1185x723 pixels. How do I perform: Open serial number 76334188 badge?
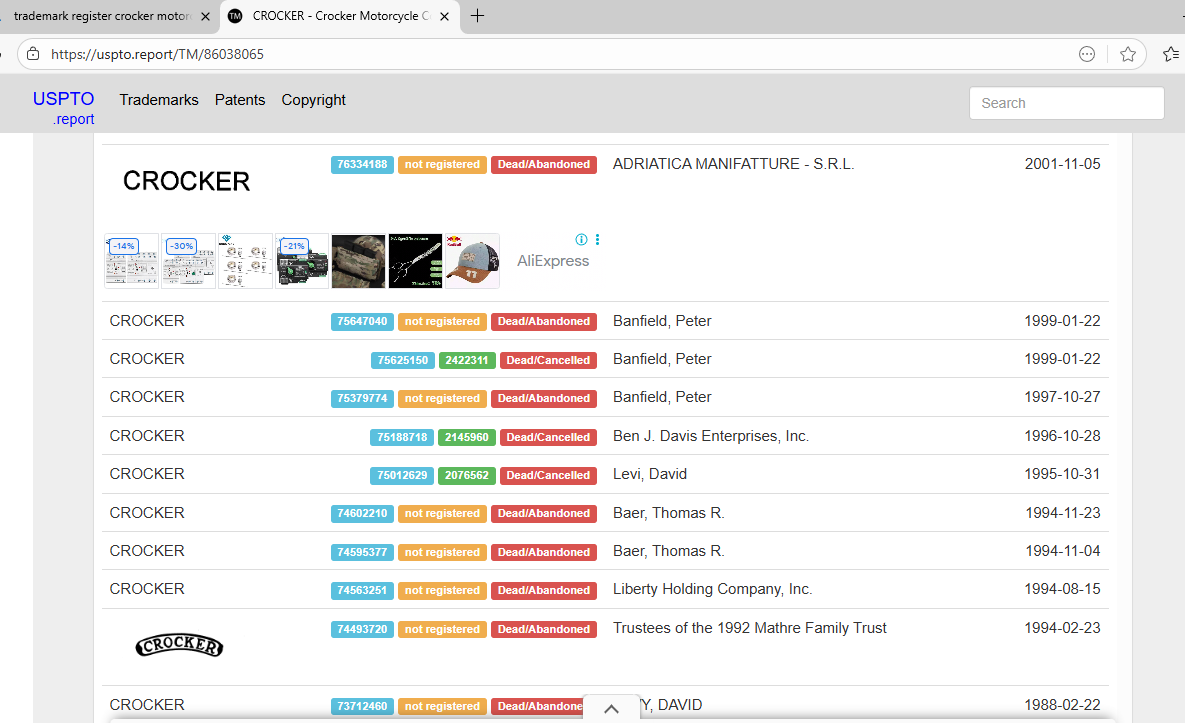(362, 165)
